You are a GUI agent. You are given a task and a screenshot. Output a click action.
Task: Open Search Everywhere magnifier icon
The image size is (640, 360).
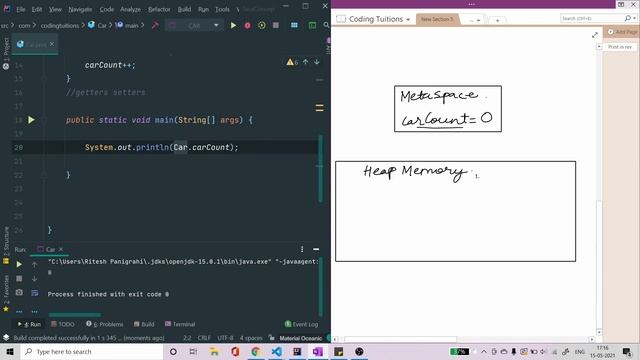click(x=326, y=25)
